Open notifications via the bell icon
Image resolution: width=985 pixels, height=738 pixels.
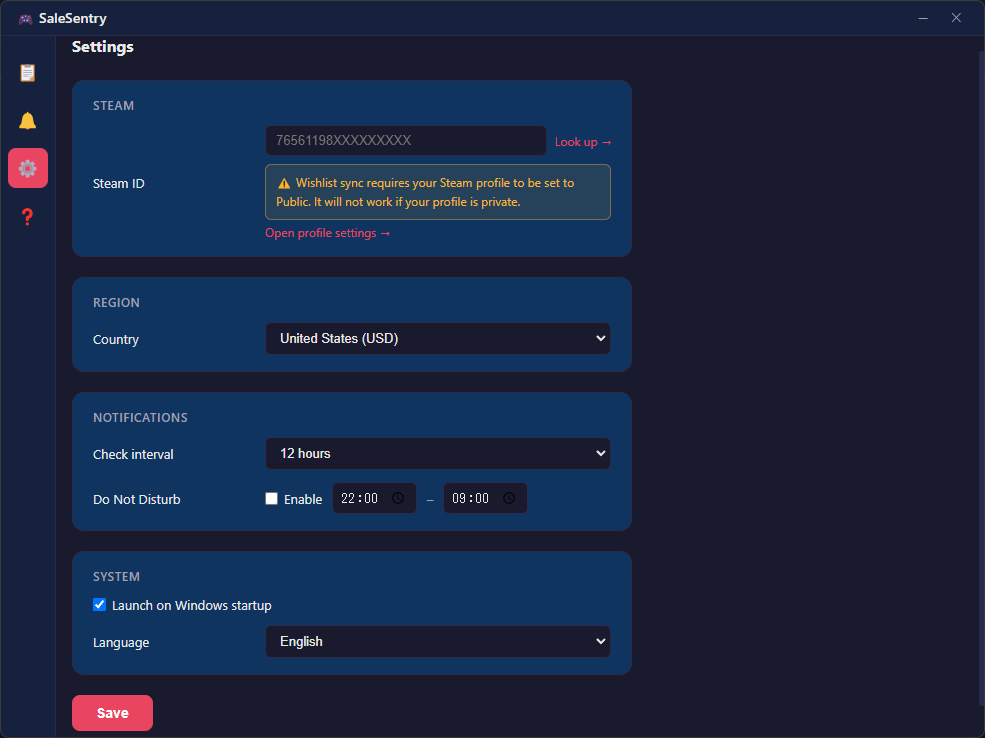(x=27, y=120)
